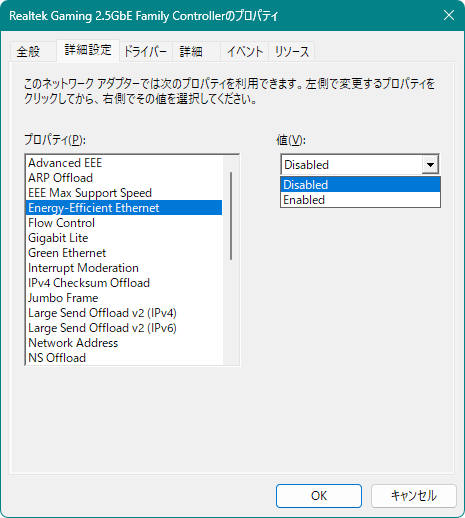Open the リソース tab
Viewport: 465px width, 518px height.
292,51
